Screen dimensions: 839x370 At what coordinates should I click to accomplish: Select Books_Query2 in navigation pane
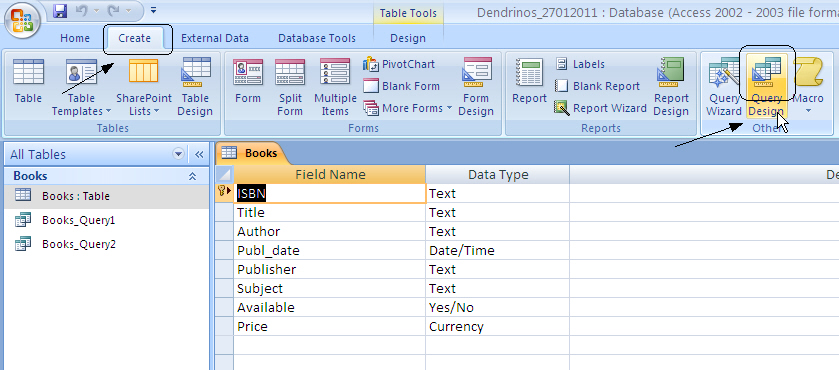tap(106, 244)
